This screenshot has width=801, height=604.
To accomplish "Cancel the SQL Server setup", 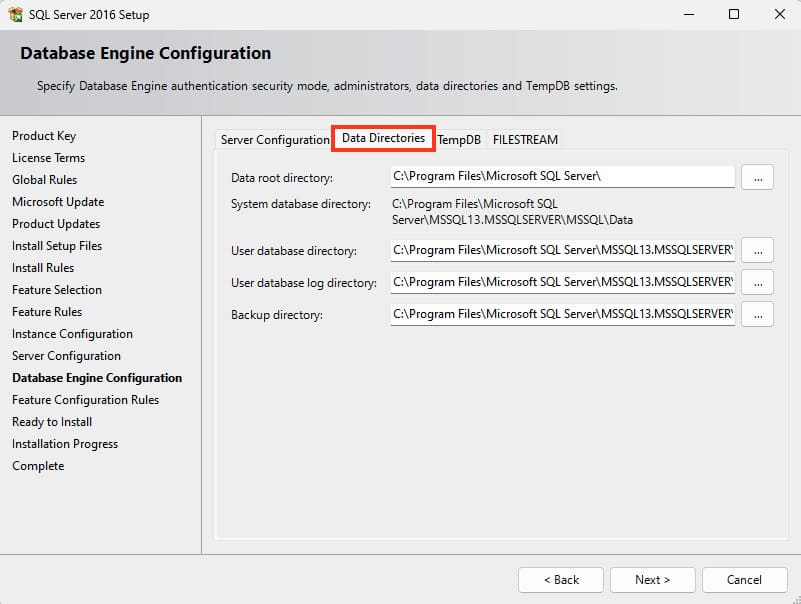I will point(744,579).
